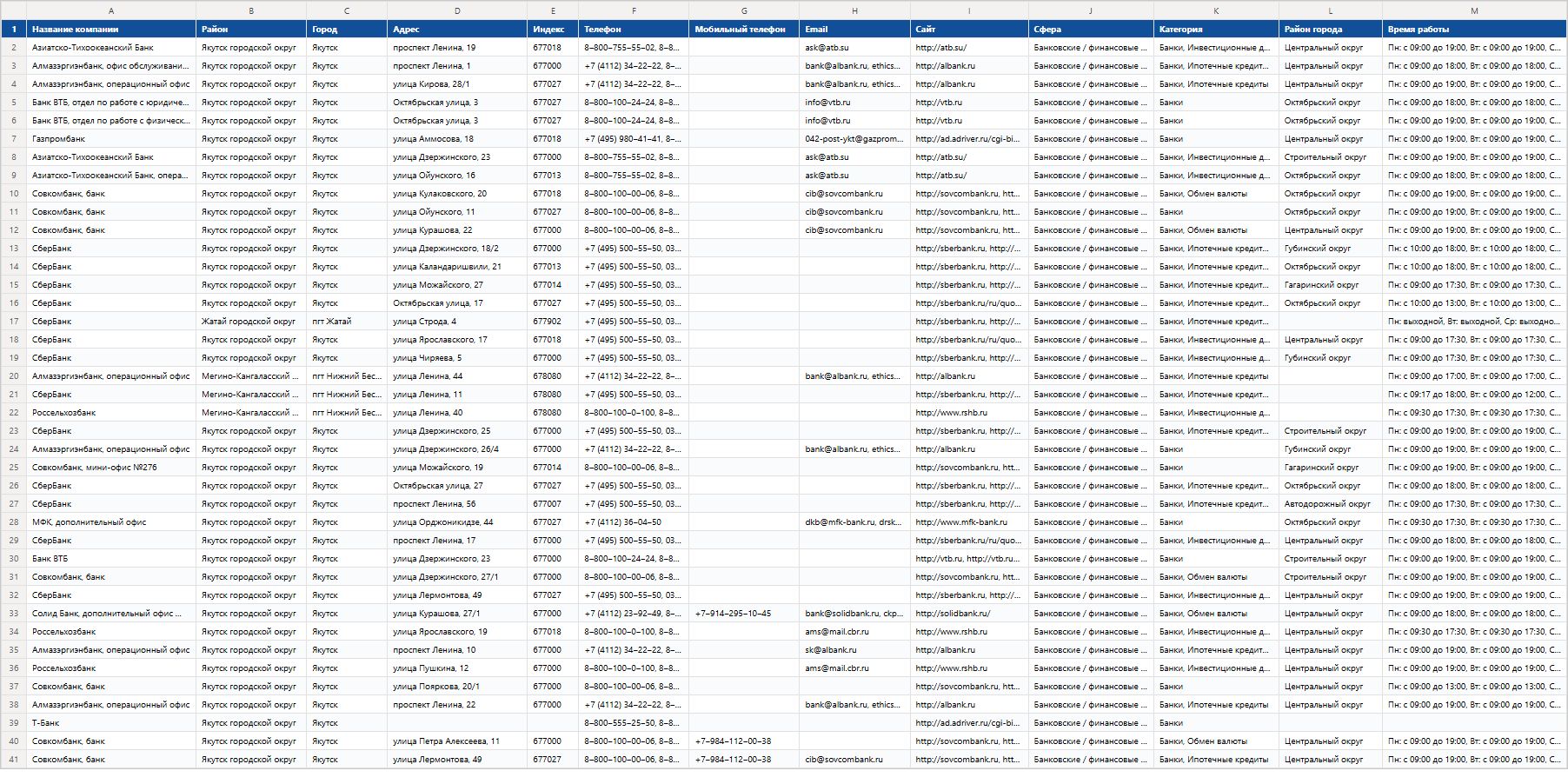
Task: Select 'Россельхозбанк' cell in row 22
Action: pos(111,413)
